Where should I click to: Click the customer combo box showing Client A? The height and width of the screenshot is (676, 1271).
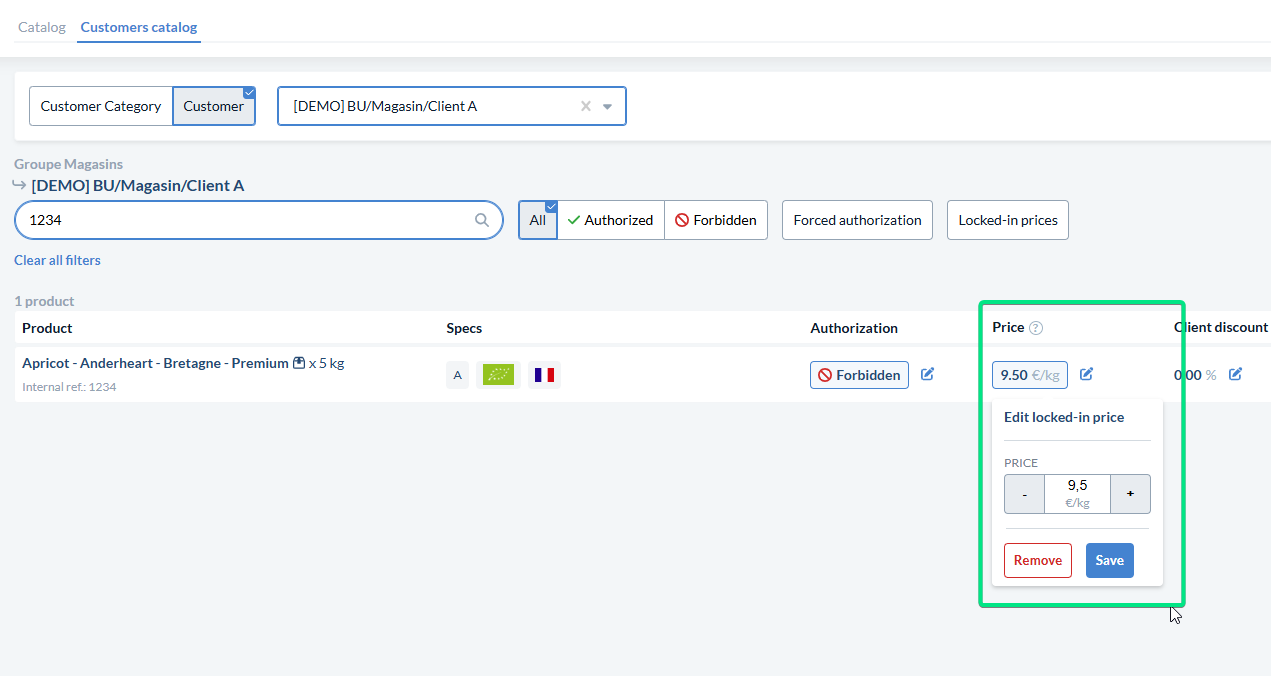coord(452,106)
